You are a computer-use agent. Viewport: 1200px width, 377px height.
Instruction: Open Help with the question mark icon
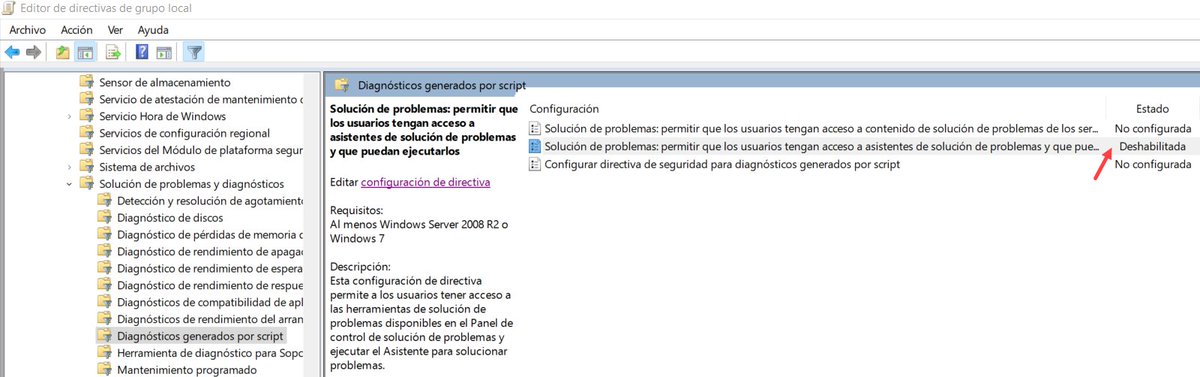142,52
